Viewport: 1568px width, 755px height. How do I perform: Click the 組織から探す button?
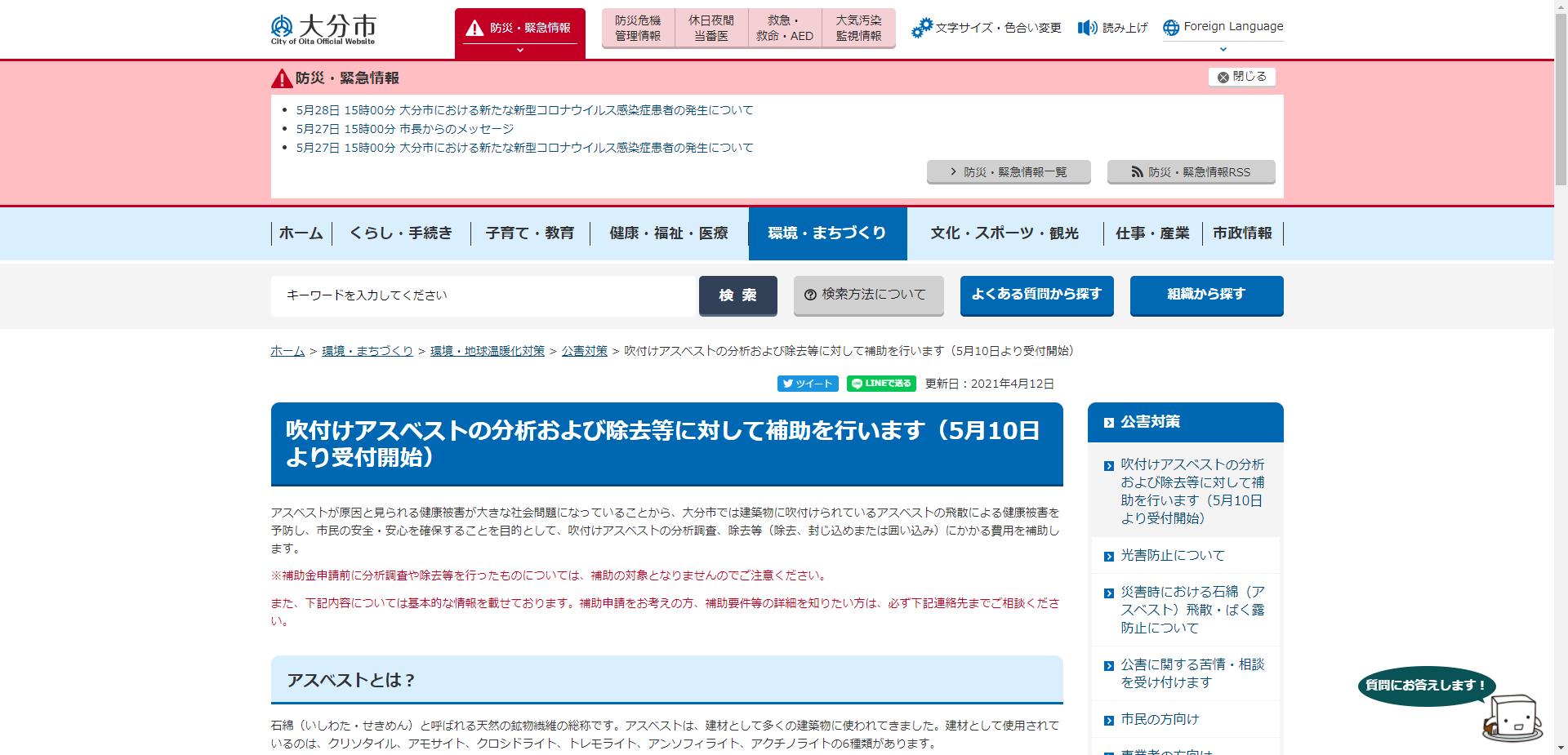pos(1206,295)
